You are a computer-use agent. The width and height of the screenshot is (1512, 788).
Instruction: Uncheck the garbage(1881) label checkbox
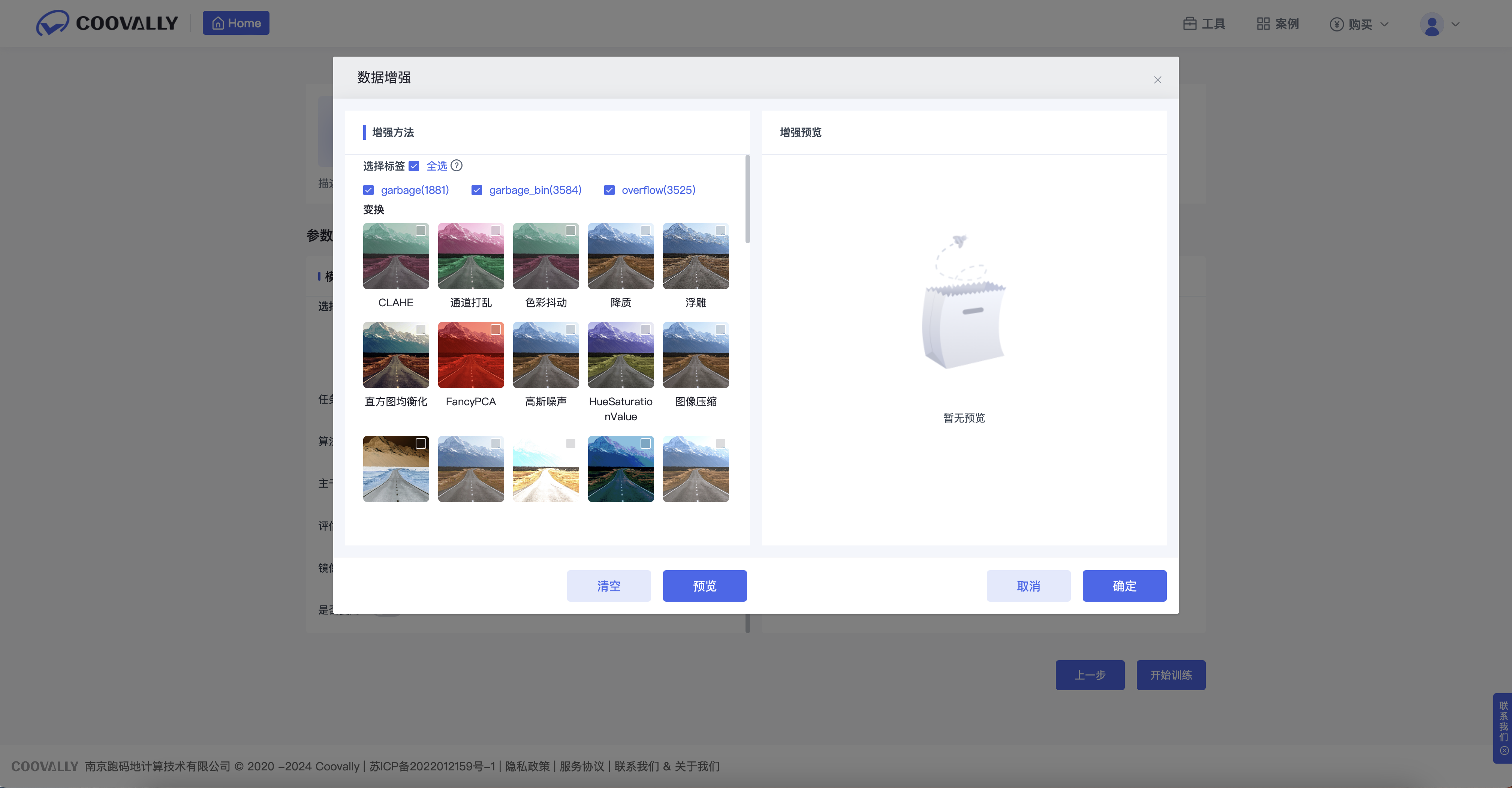368,190
